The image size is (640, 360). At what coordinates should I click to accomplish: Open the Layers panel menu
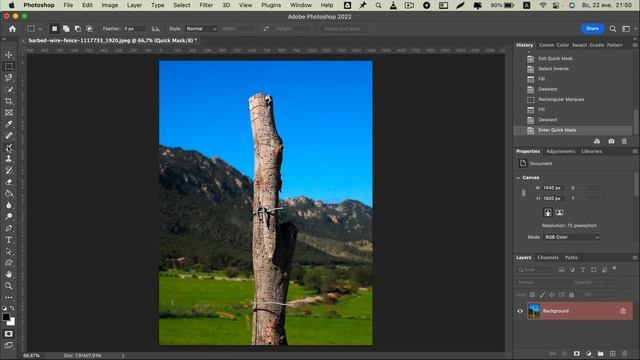coord(635,258)
